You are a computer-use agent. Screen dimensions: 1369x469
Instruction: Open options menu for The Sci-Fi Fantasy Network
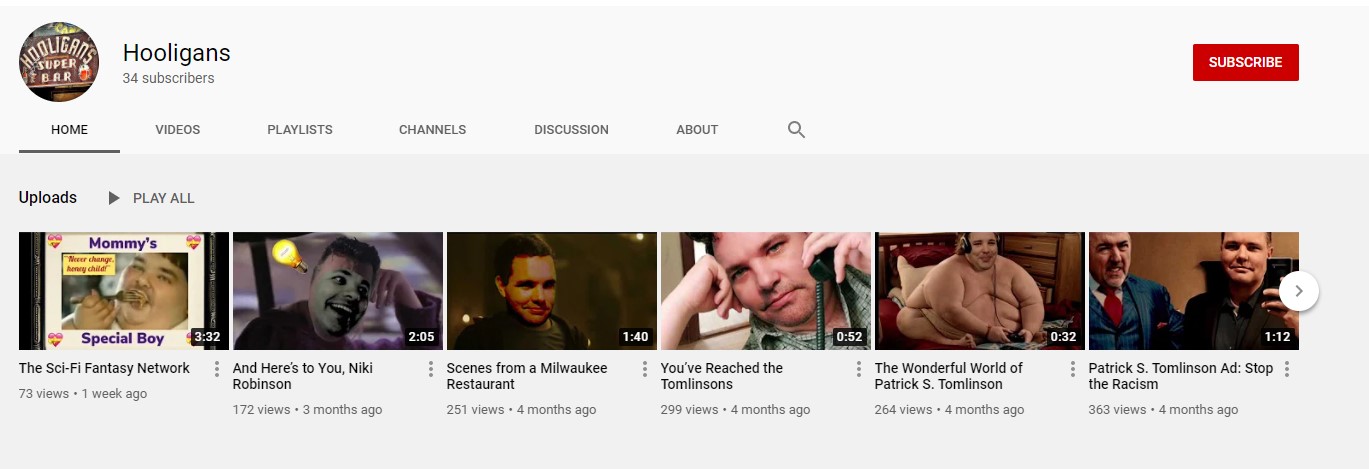point(217,369)
